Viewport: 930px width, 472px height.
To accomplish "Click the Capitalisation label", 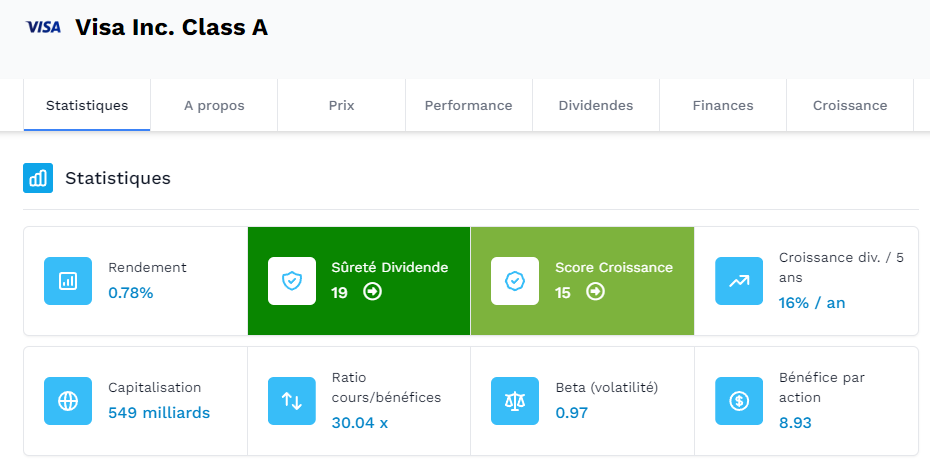I will pos(154,387).
